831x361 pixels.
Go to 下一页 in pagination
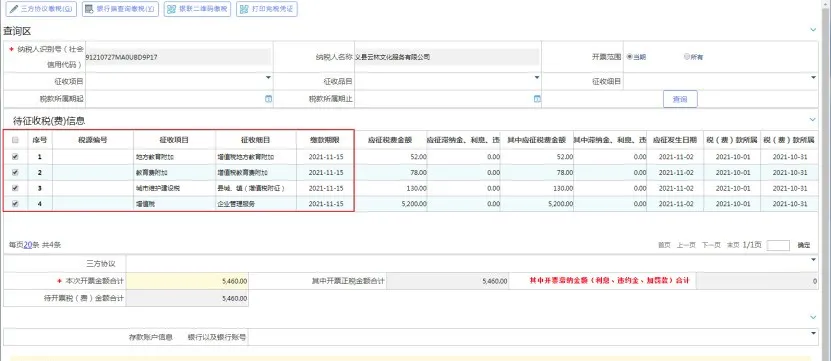[x=711, y=245]
